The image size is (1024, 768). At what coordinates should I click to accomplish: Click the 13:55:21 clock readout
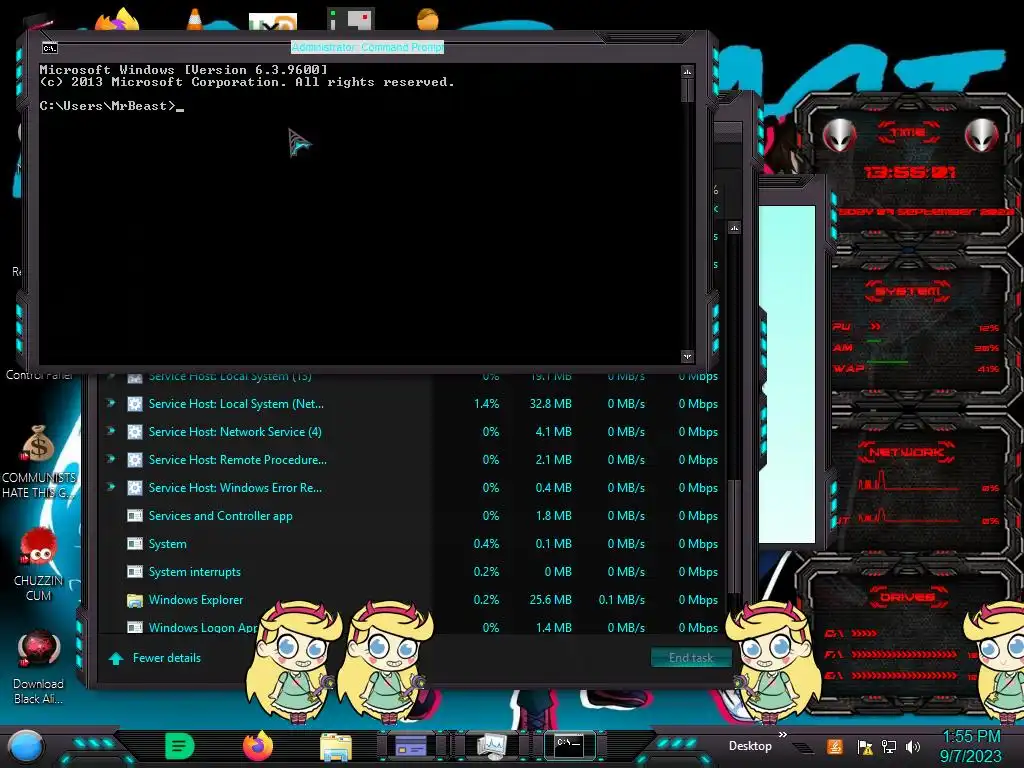(x=909, y=172)
